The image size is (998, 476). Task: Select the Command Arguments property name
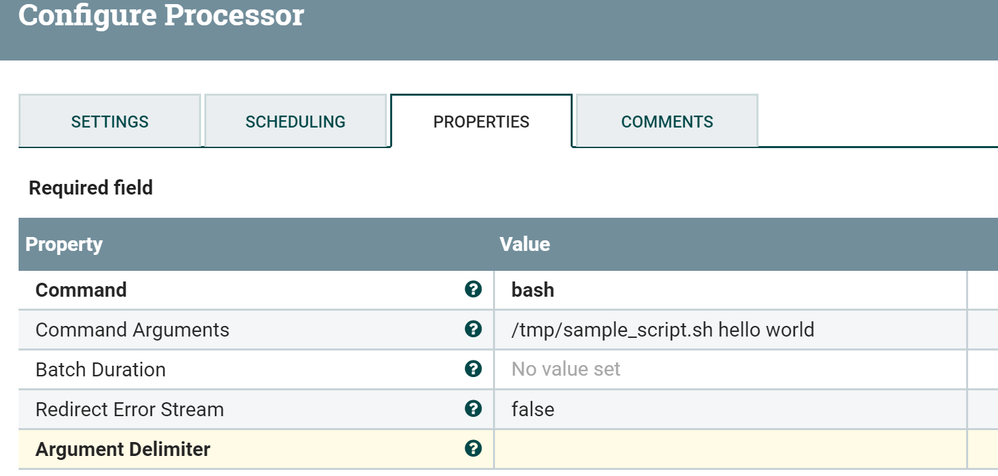click(x=132, y=329)
